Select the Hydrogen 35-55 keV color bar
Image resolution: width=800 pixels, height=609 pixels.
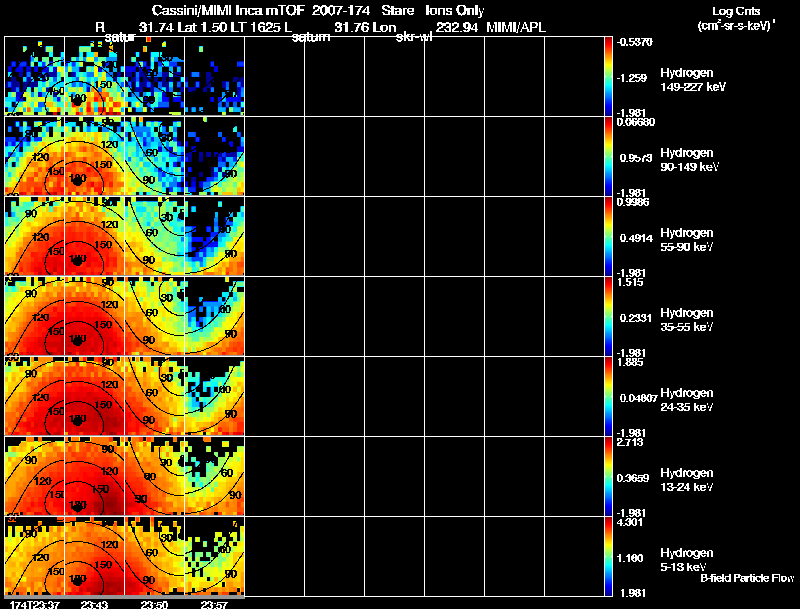[608, 316]
